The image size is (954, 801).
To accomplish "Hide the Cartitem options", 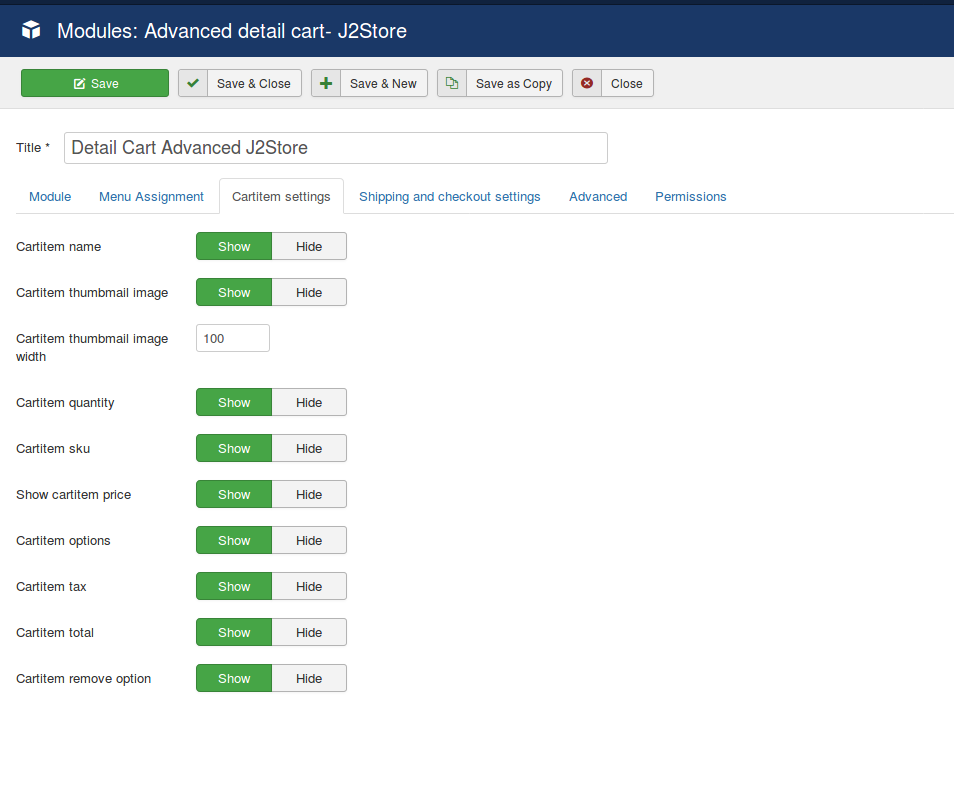I will [x=309, y=541].
